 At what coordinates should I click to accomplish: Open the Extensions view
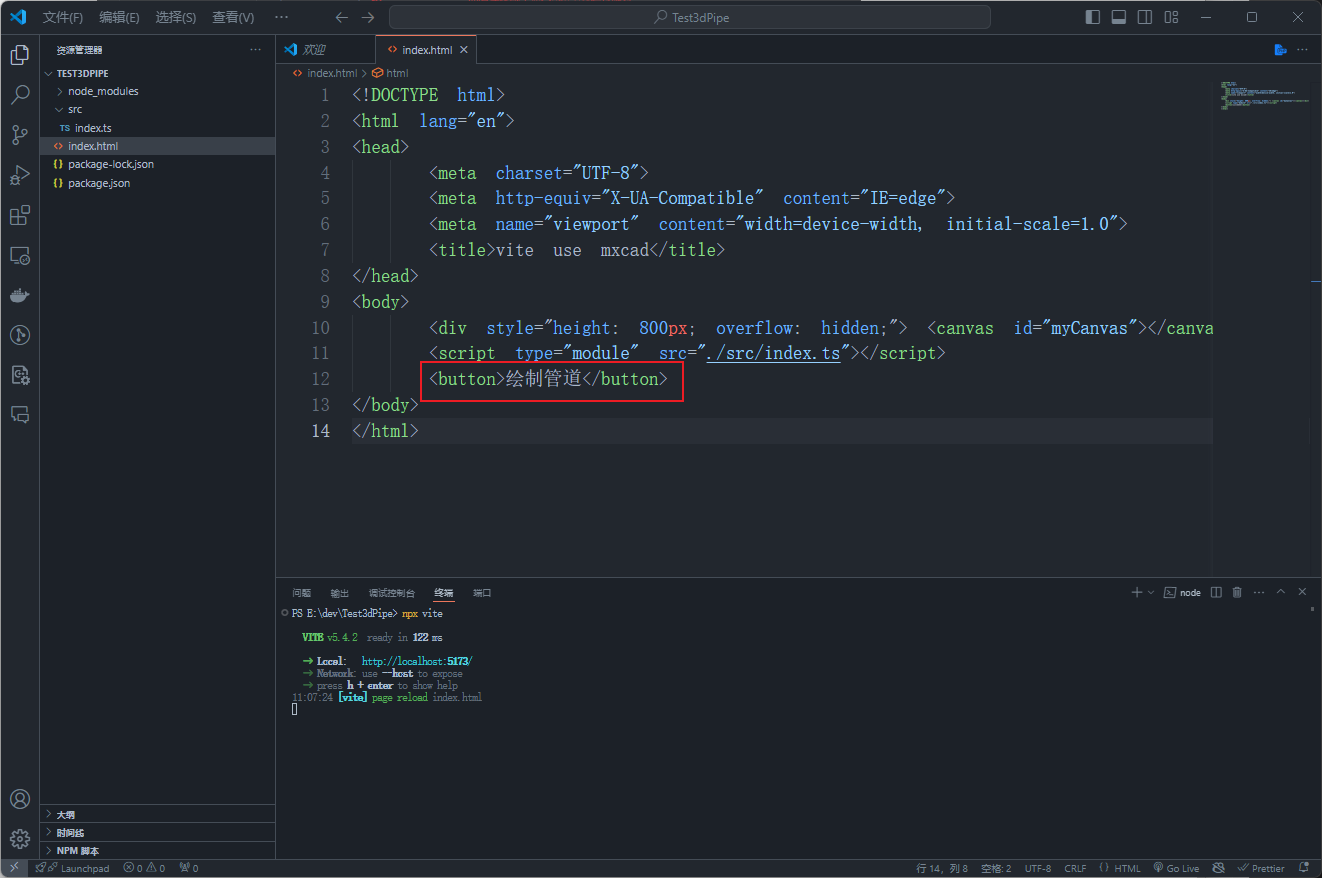tap(19, 215)
